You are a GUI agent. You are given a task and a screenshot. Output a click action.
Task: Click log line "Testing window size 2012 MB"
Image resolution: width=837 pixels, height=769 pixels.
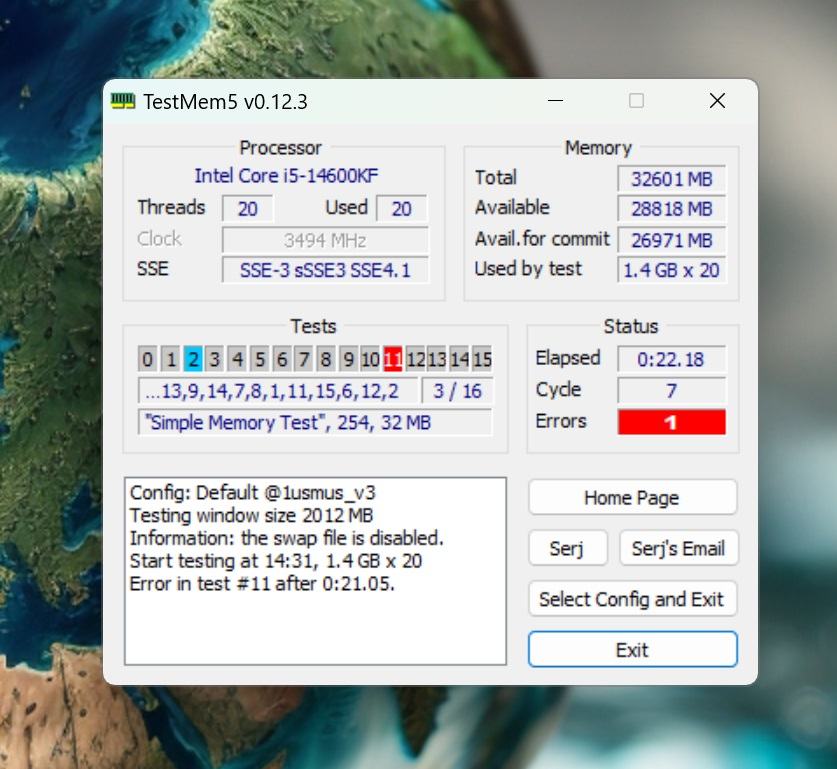pos(251,515)
